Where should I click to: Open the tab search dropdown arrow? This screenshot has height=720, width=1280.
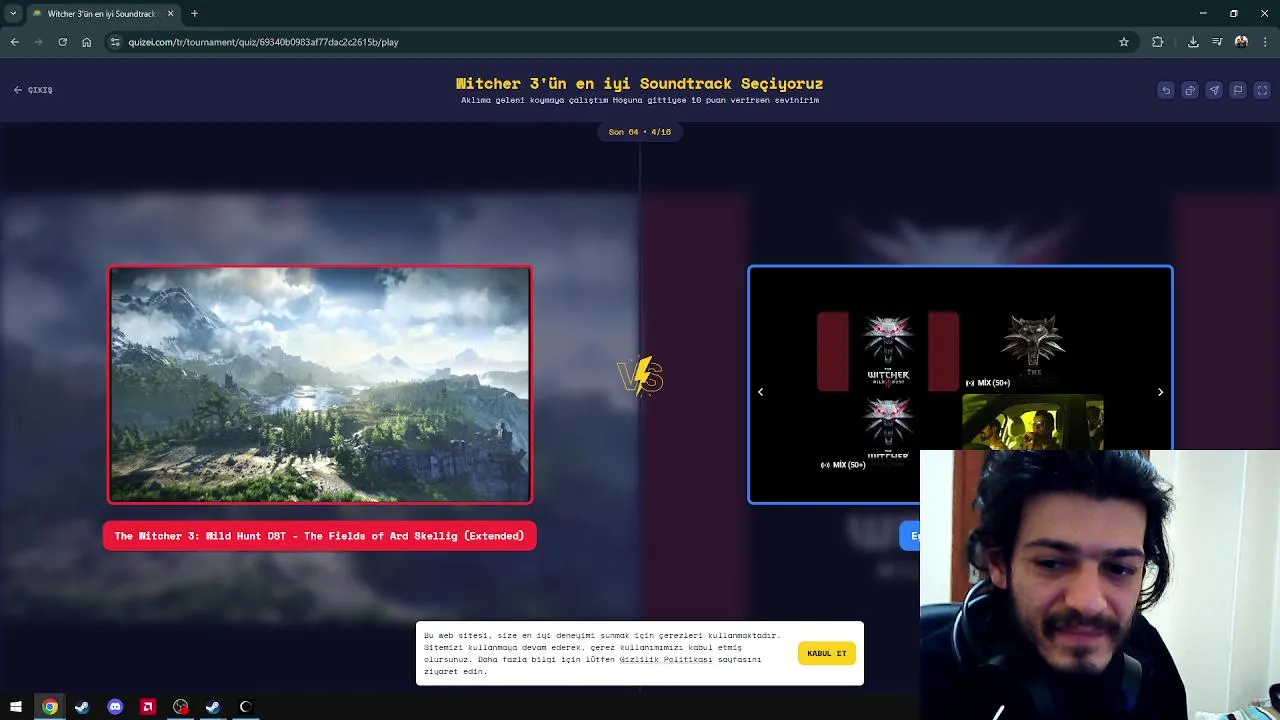coord(13,14)
